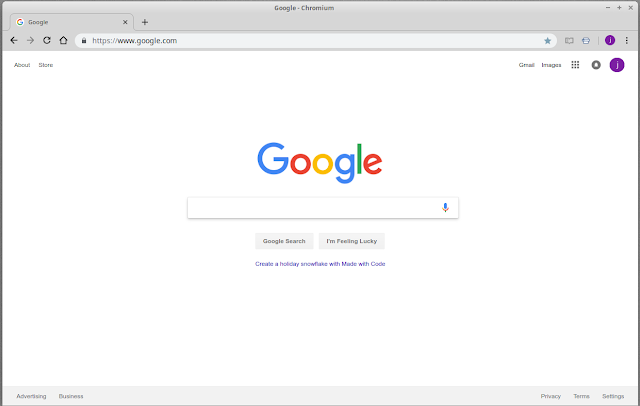Click I'm Feeling Lucky button
Viewport: 640px width, 406px height.
[351, 241]
